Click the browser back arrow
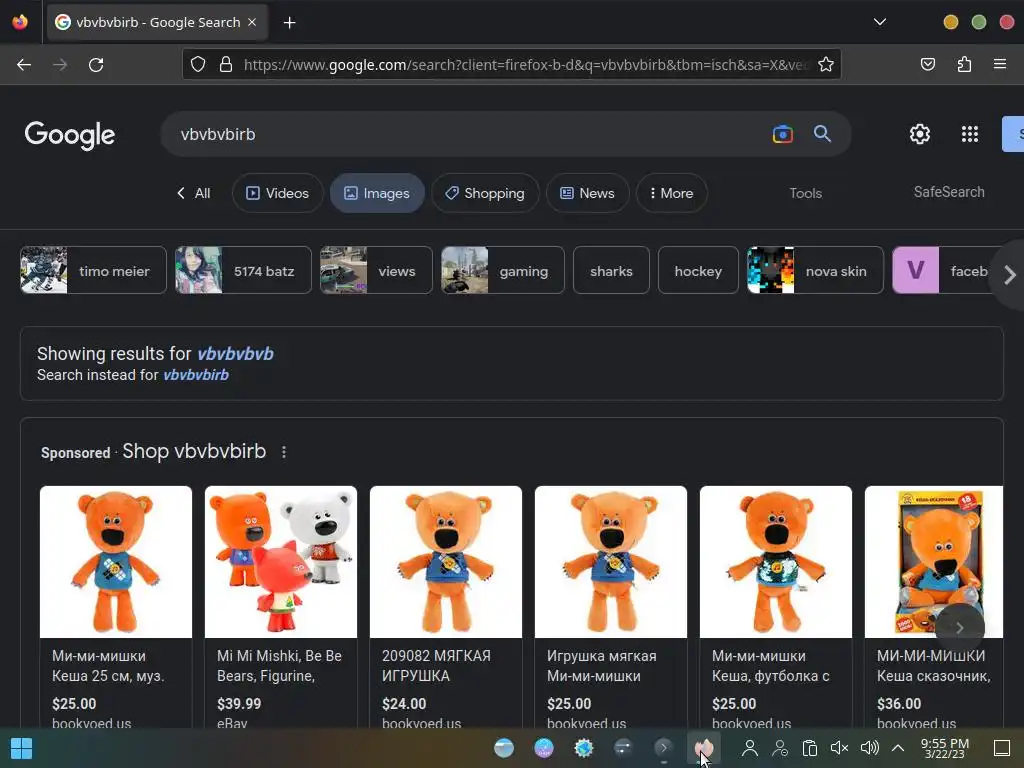Image resolution: width=1024 pixels, height=768 pixels. click(24, 65)
